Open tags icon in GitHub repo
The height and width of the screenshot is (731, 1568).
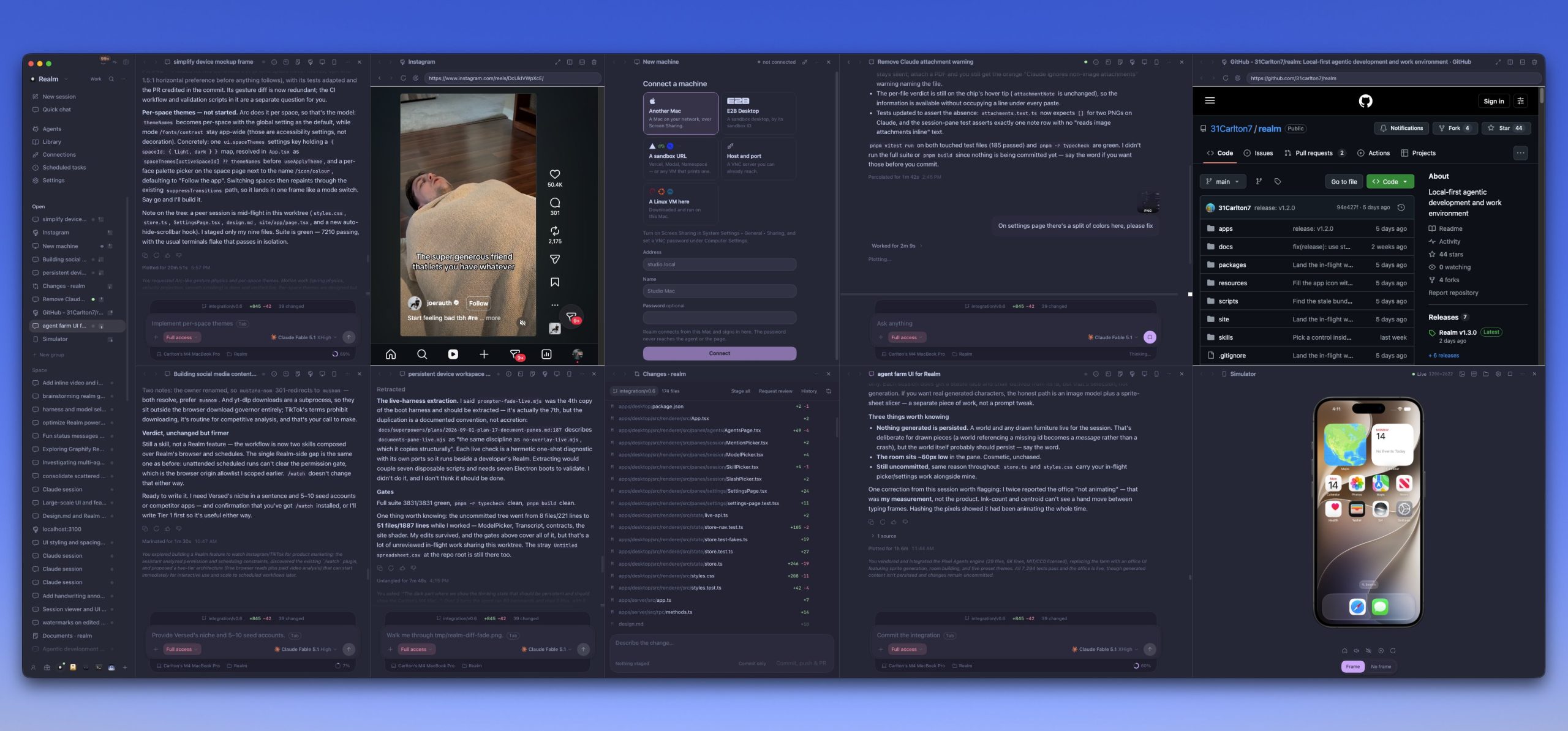pyautogui.click(x=1278, y=181)
